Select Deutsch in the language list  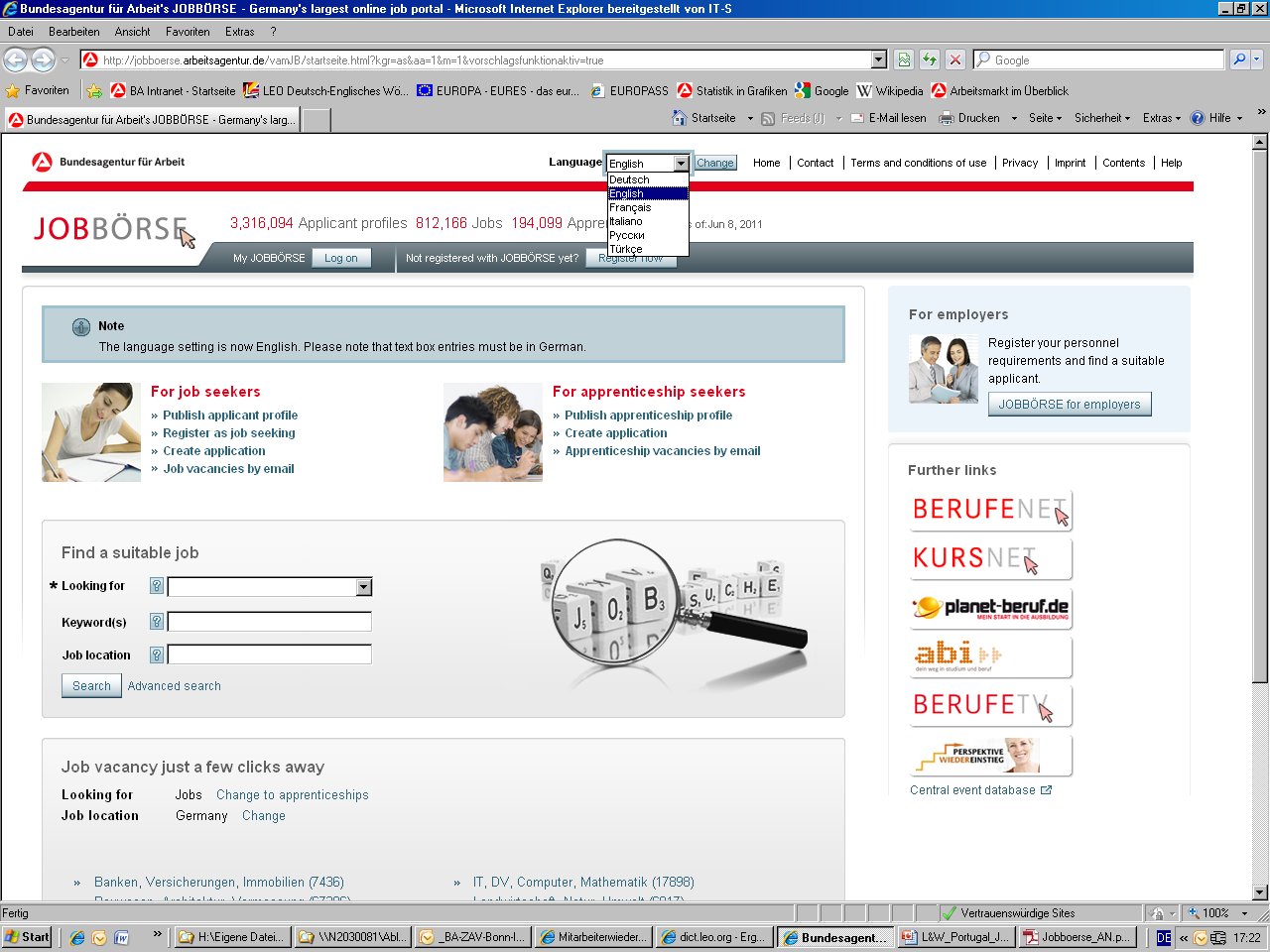click(648, 179)
